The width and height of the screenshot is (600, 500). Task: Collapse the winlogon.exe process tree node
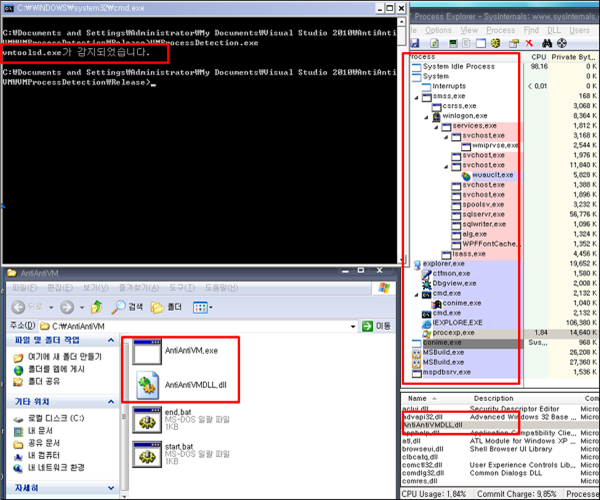click(x=426, y=117)
